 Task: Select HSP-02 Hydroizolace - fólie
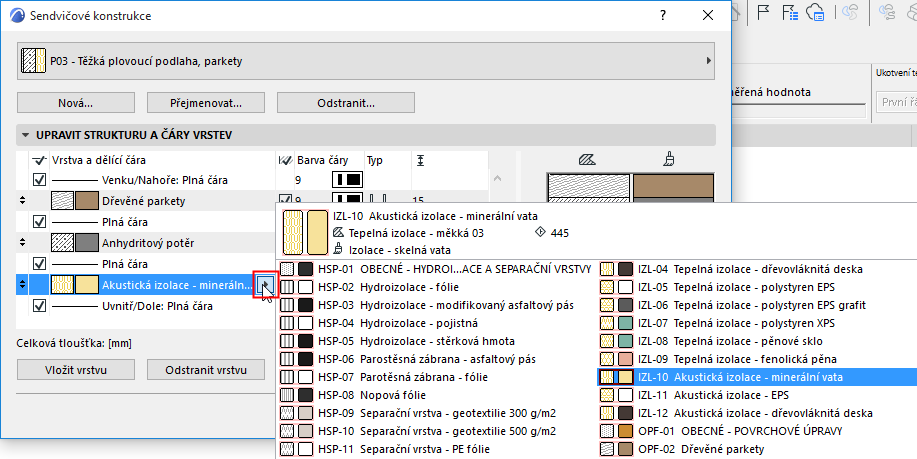point(437,287)
